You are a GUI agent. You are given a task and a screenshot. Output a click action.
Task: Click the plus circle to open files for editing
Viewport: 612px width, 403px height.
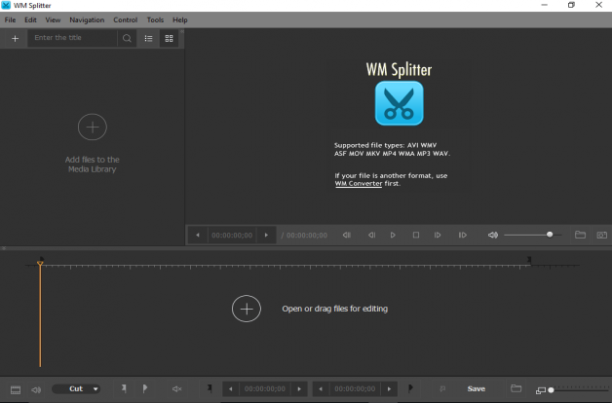246,309
